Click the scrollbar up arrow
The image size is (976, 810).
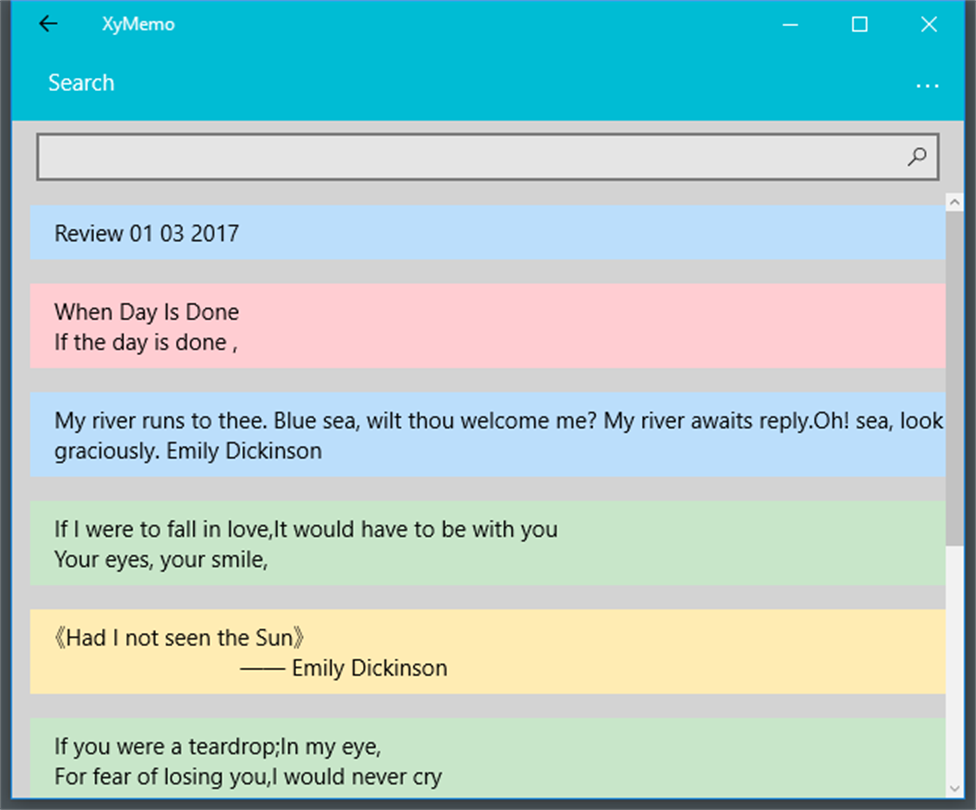954,202
